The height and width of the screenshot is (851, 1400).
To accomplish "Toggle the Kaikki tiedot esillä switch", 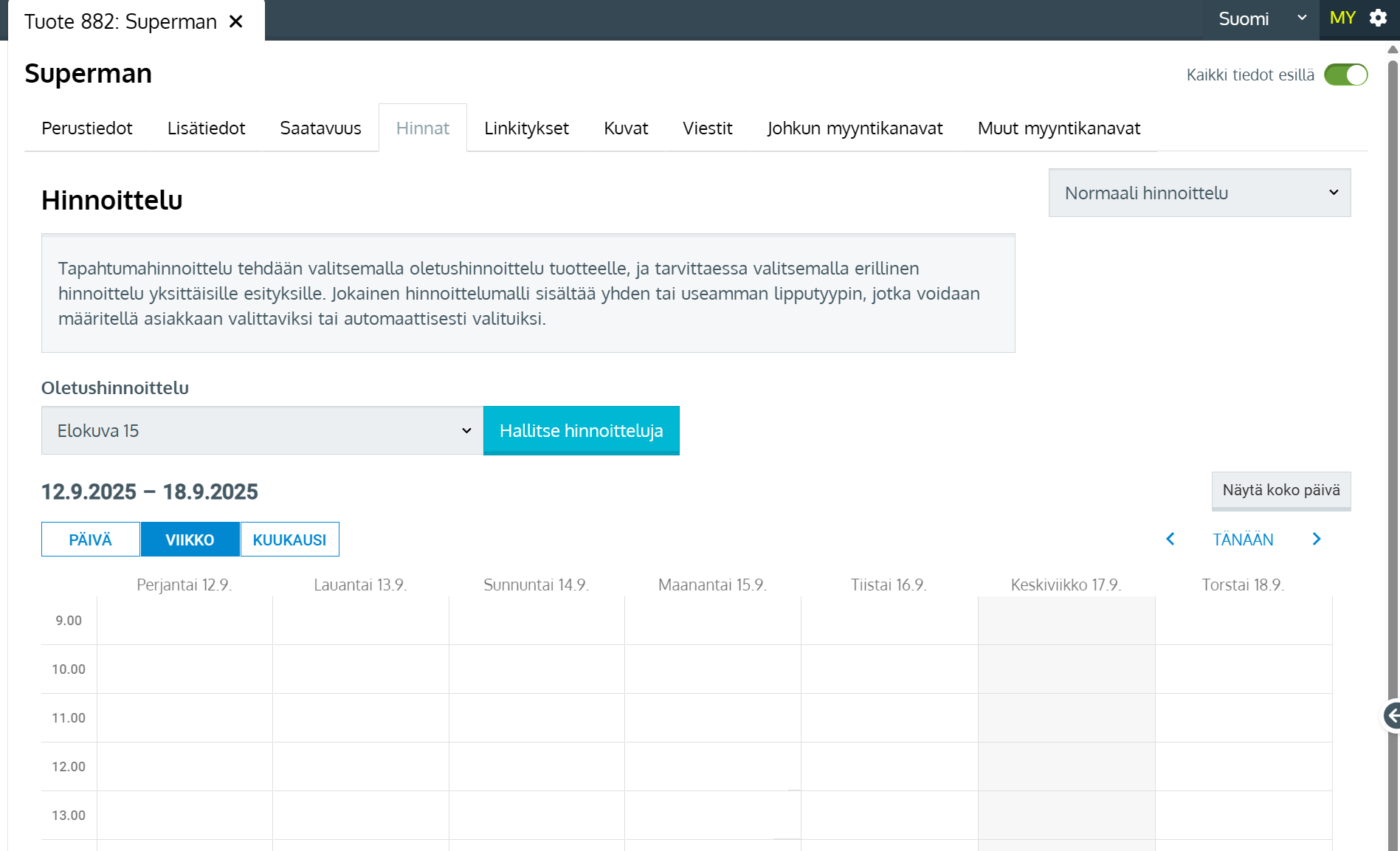I will (x=1345, y=75).
